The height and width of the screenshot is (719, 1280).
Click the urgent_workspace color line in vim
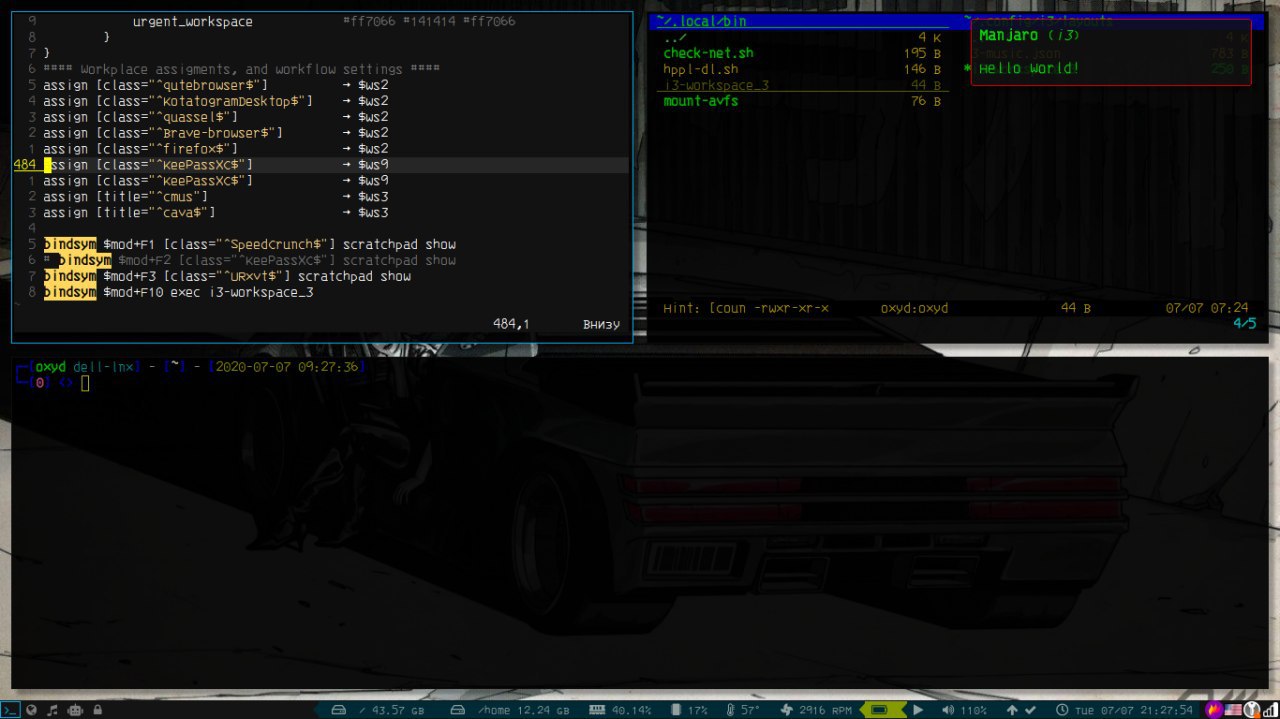[324, 21]
